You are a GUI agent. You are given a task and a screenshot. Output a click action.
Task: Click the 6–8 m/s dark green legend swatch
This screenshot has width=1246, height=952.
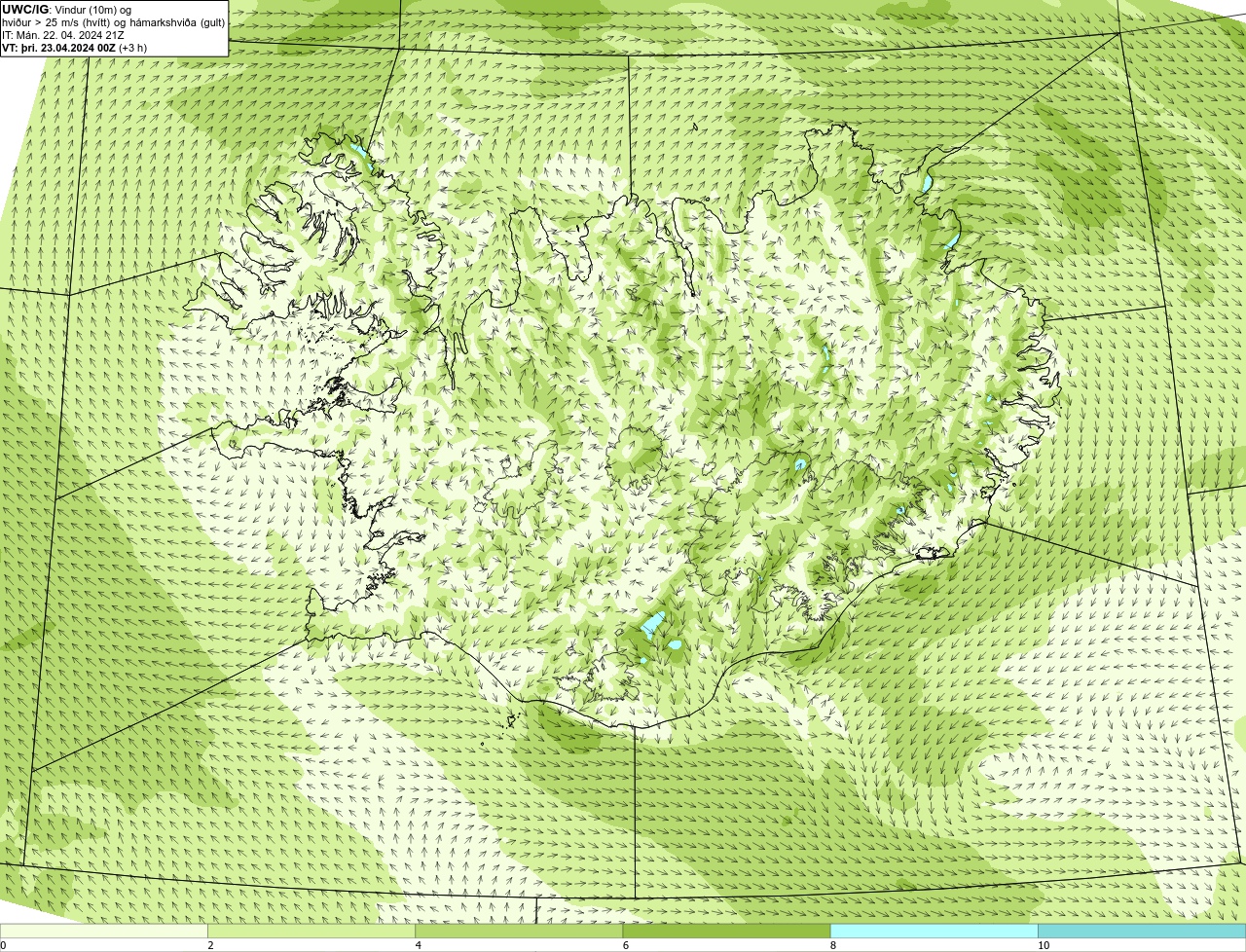pos(726,931)
